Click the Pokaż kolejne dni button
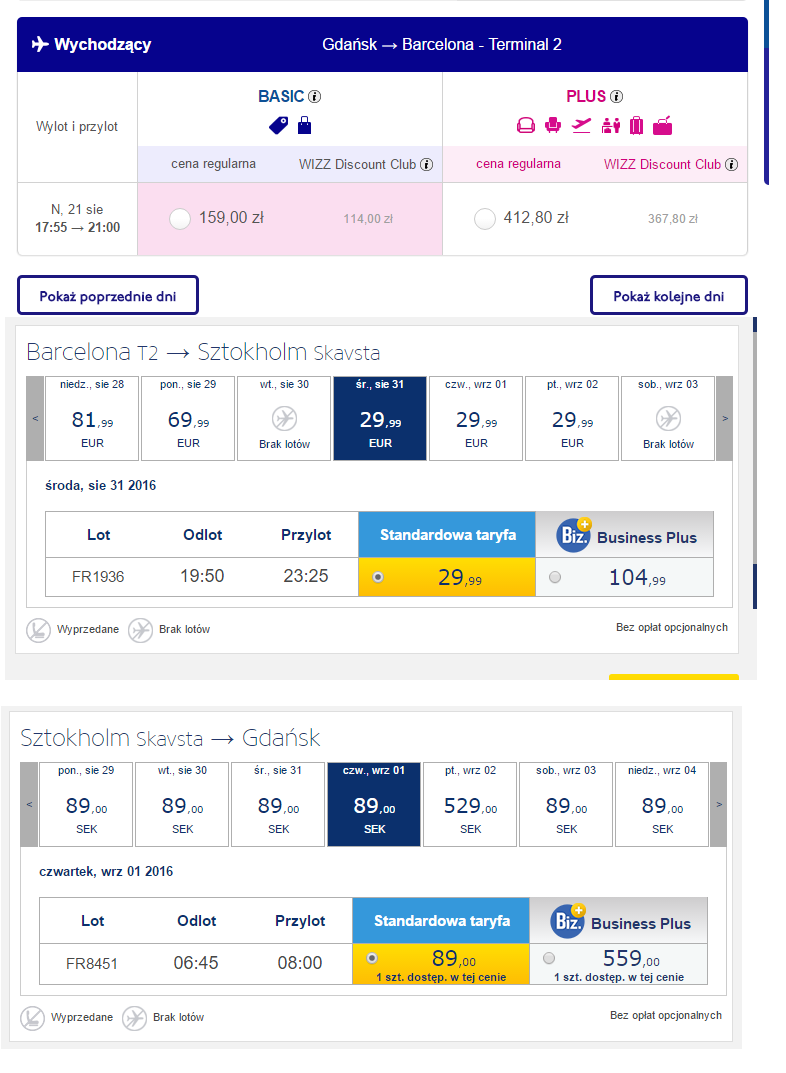 pyautogui.click(x=668, y=296)
